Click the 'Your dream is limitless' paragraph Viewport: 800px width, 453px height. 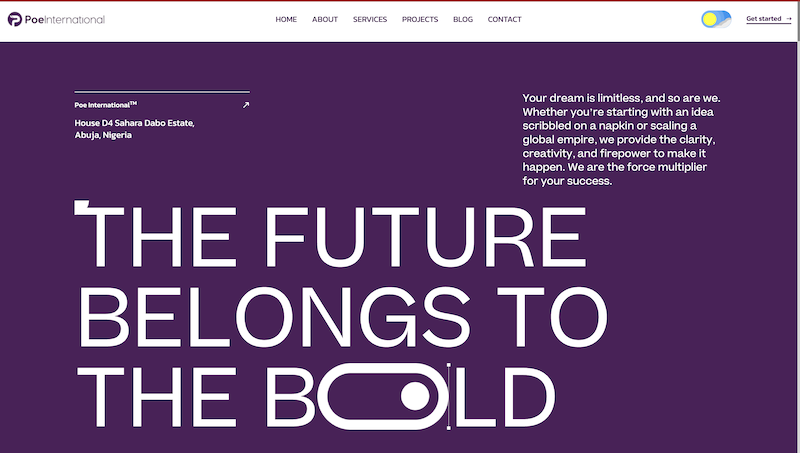click(x=621, y=139)
